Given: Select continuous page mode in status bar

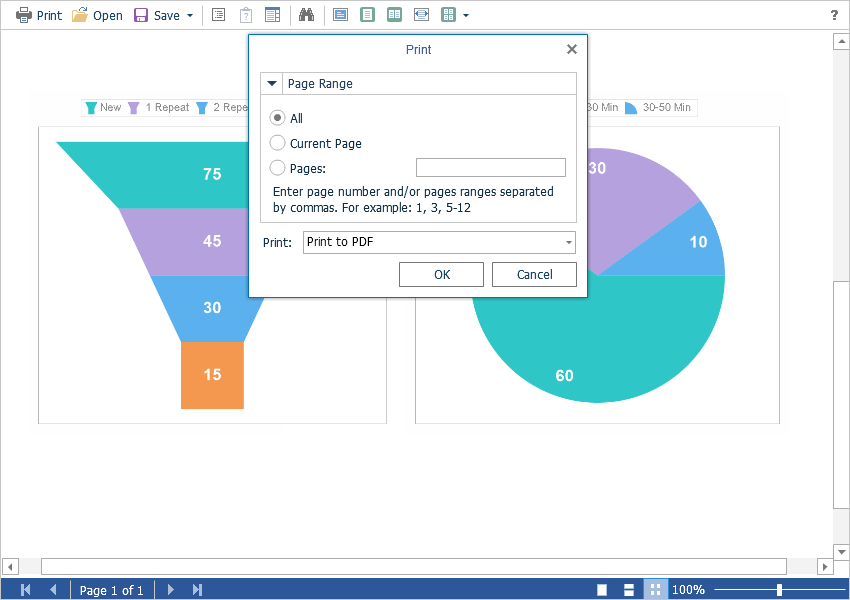Looking at the screenshot, I should click(629, 590).
